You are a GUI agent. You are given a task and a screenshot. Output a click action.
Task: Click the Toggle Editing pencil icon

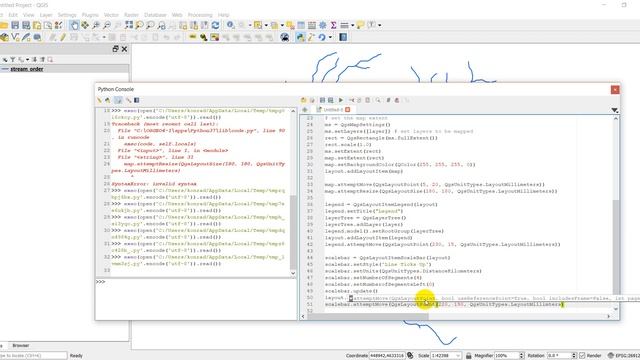pos(63,38)
